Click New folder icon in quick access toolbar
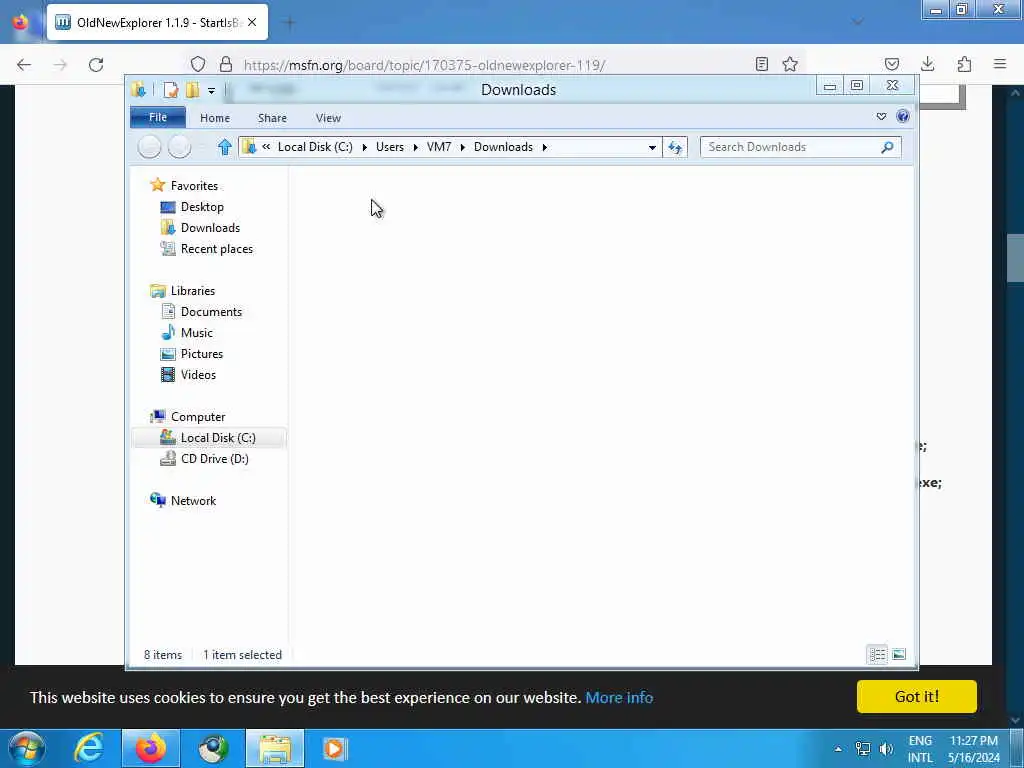This screenshot has width=1024, height=768. coord(193,90)
